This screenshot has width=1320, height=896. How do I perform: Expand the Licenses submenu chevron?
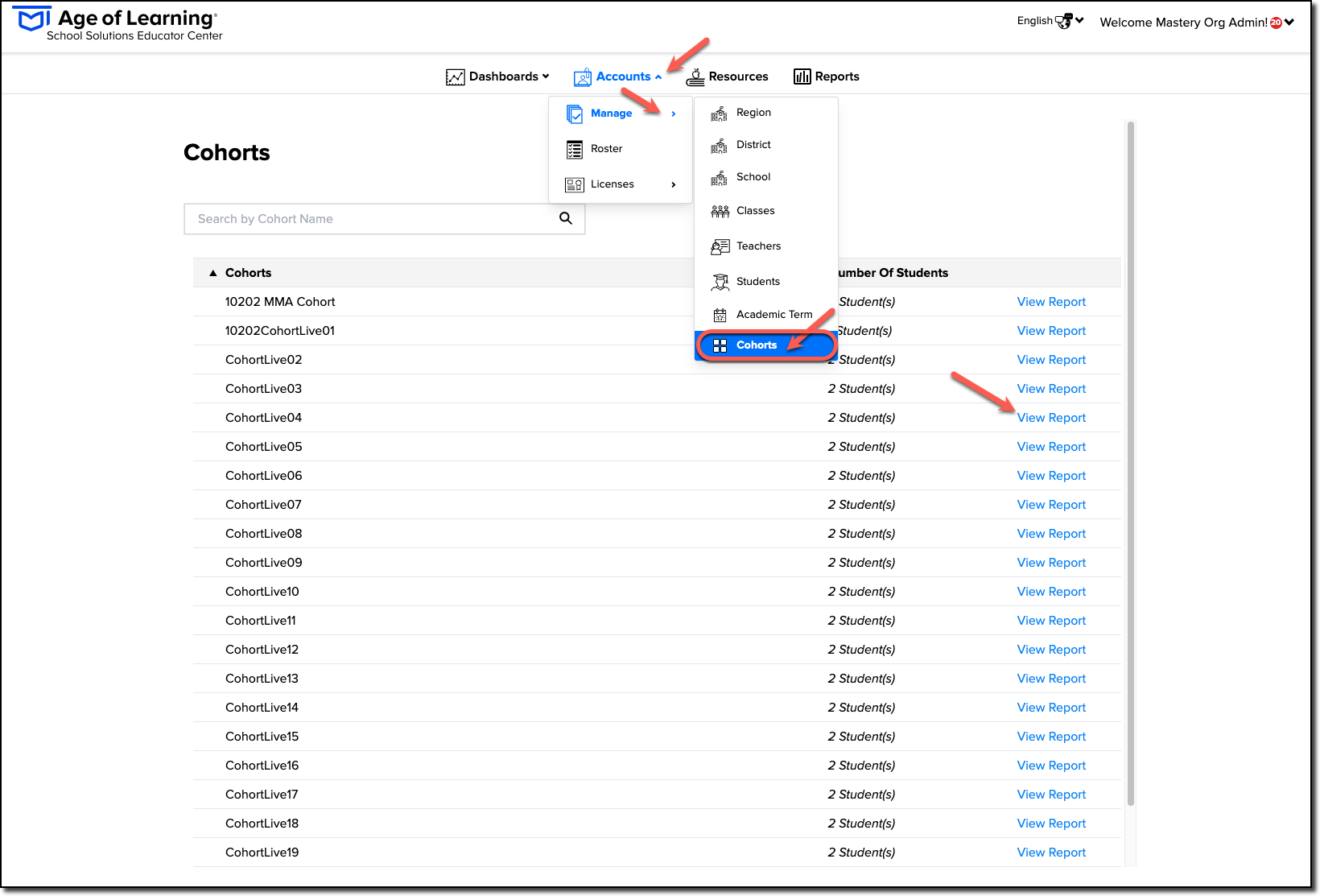pyautogui.click(x=674, y=185)
